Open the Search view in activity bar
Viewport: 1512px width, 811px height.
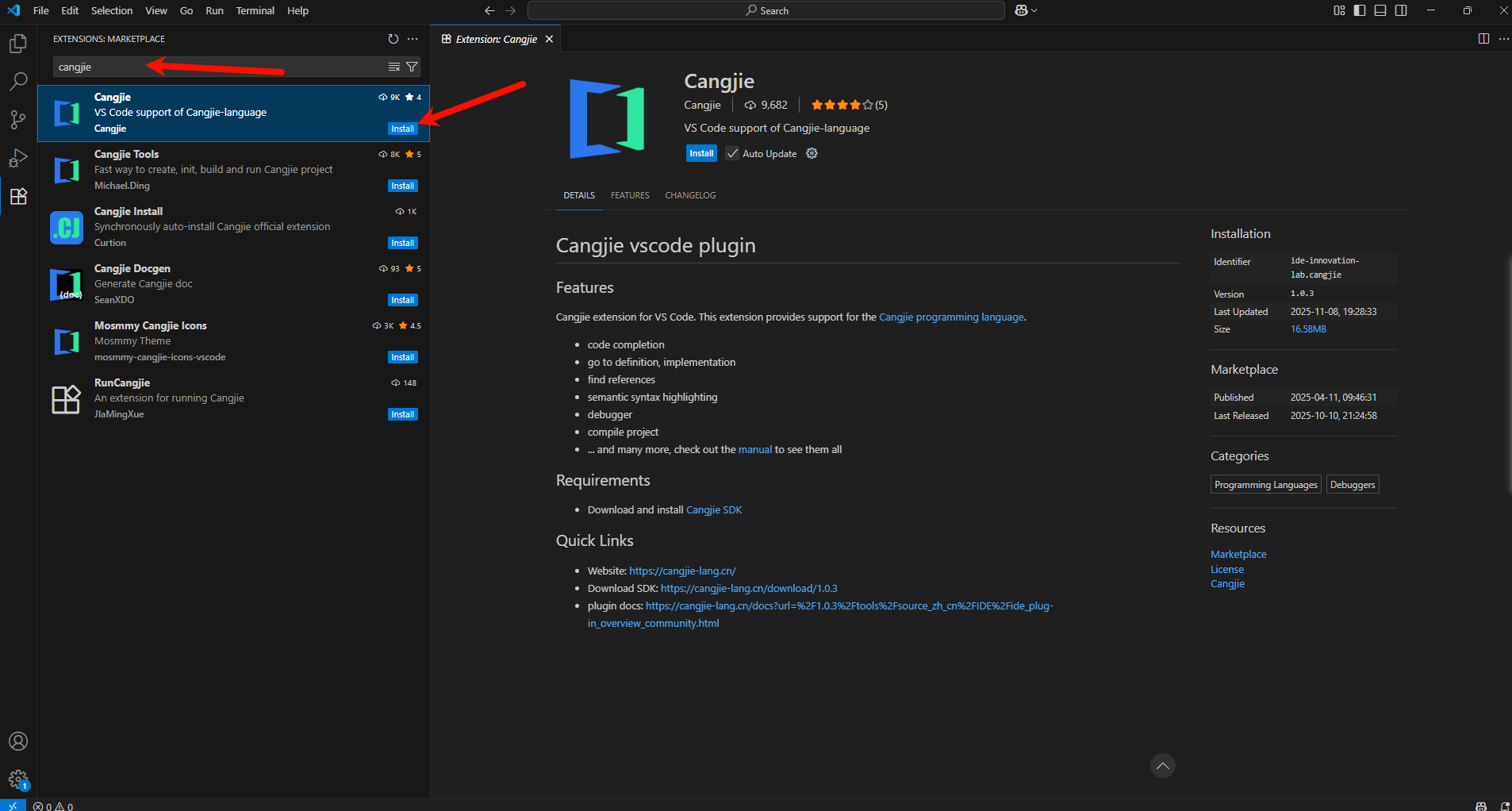coord(18,81)
